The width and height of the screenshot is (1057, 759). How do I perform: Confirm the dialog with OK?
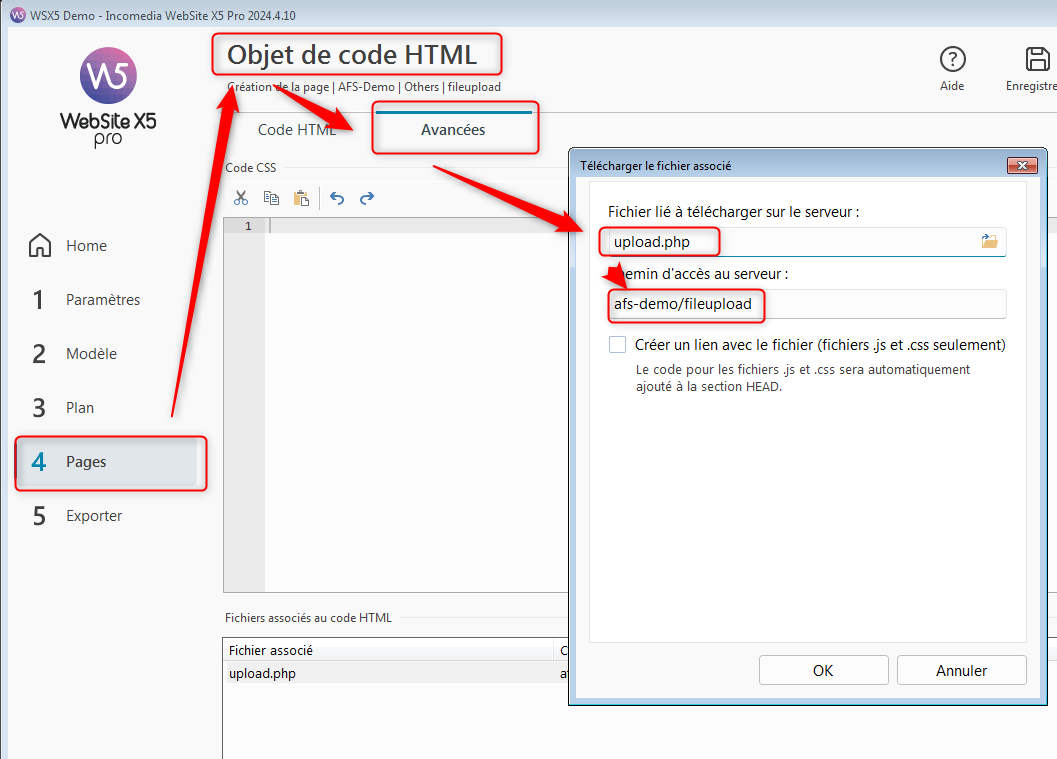click(x=823, y=671)
